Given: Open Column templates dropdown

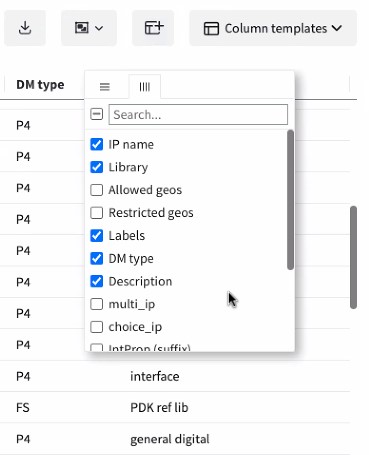Looking at the screenshot, I should 273,28.
